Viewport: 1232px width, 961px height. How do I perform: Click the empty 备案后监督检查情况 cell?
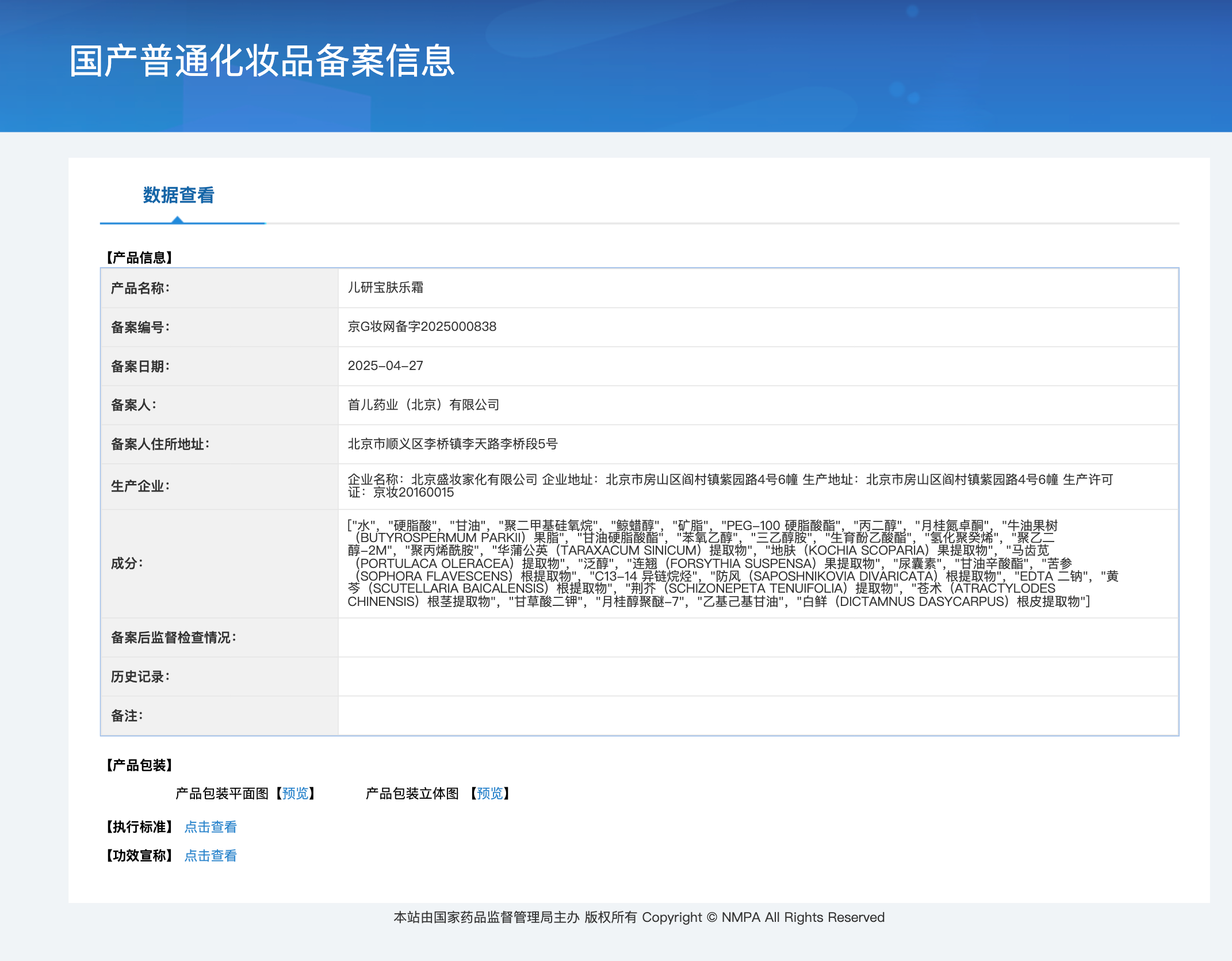[x=757, y=638]
